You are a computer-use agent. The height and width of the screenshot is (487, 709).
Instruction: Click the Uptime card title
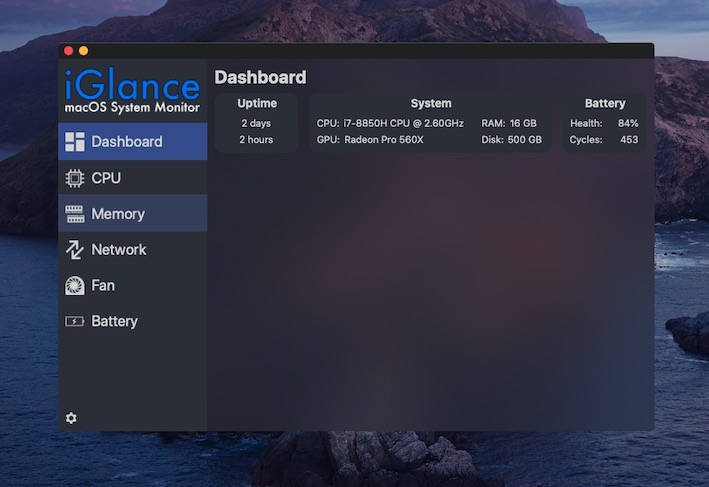[x=257, y=104]
